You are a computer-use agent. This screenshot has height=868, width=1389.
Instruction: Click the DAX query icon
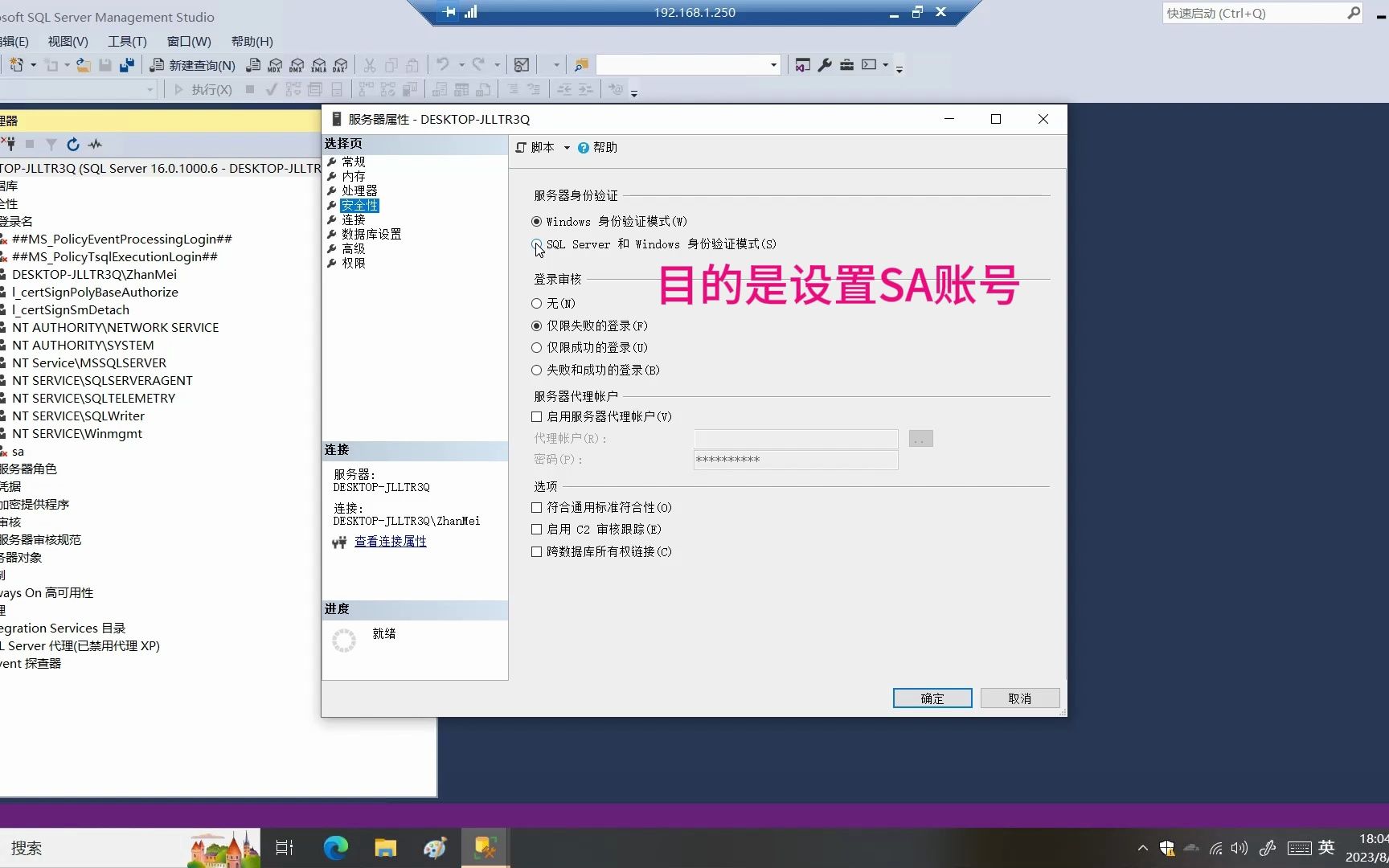coord(341,65)
